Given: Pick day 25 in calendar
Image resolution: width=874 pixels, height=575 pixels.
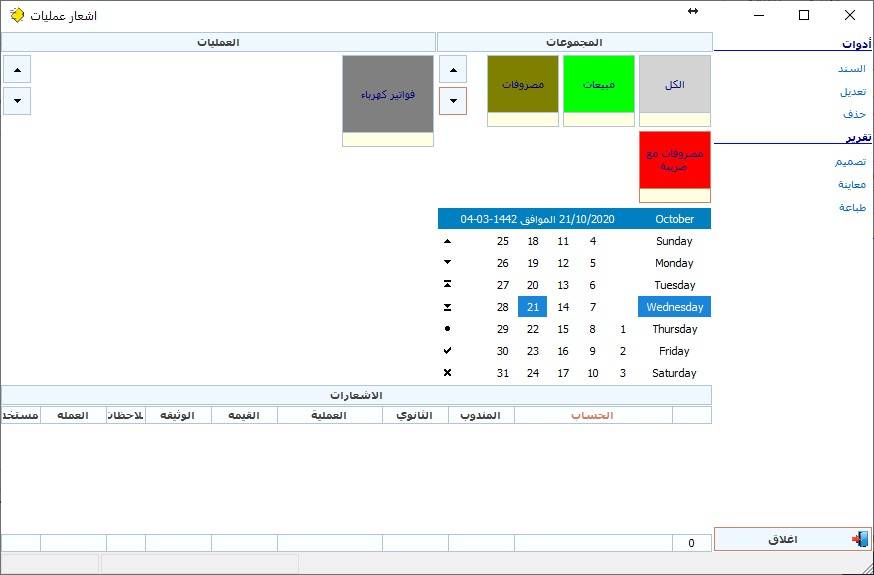Looking at the screenshot, I should (503, 241).
